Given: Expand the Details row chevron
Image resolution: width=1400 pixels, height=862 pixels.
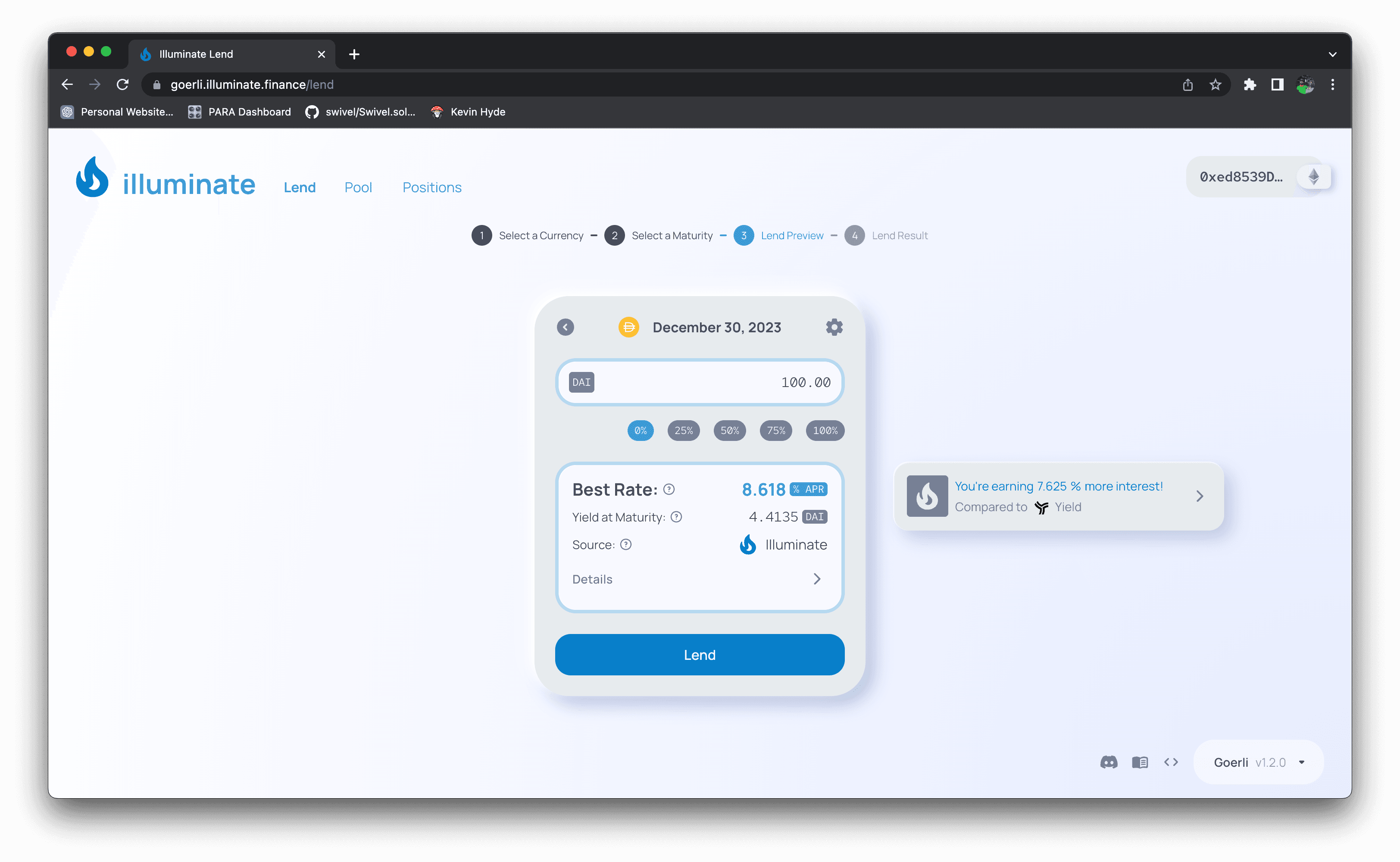Looking at the screenshot, I should click(x=817, y=579).
